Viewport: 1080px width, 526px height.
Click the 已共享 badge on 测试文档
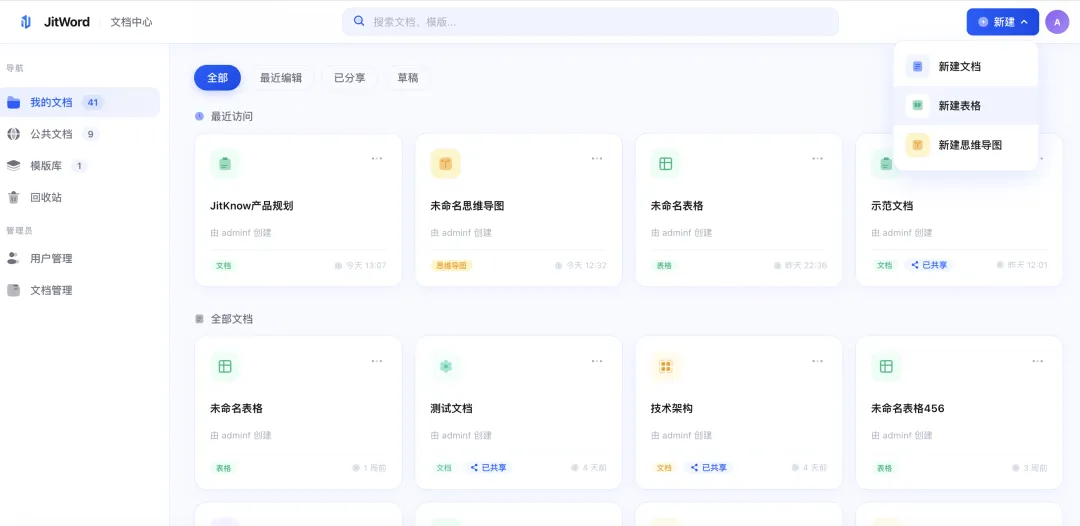pos(489,467)
